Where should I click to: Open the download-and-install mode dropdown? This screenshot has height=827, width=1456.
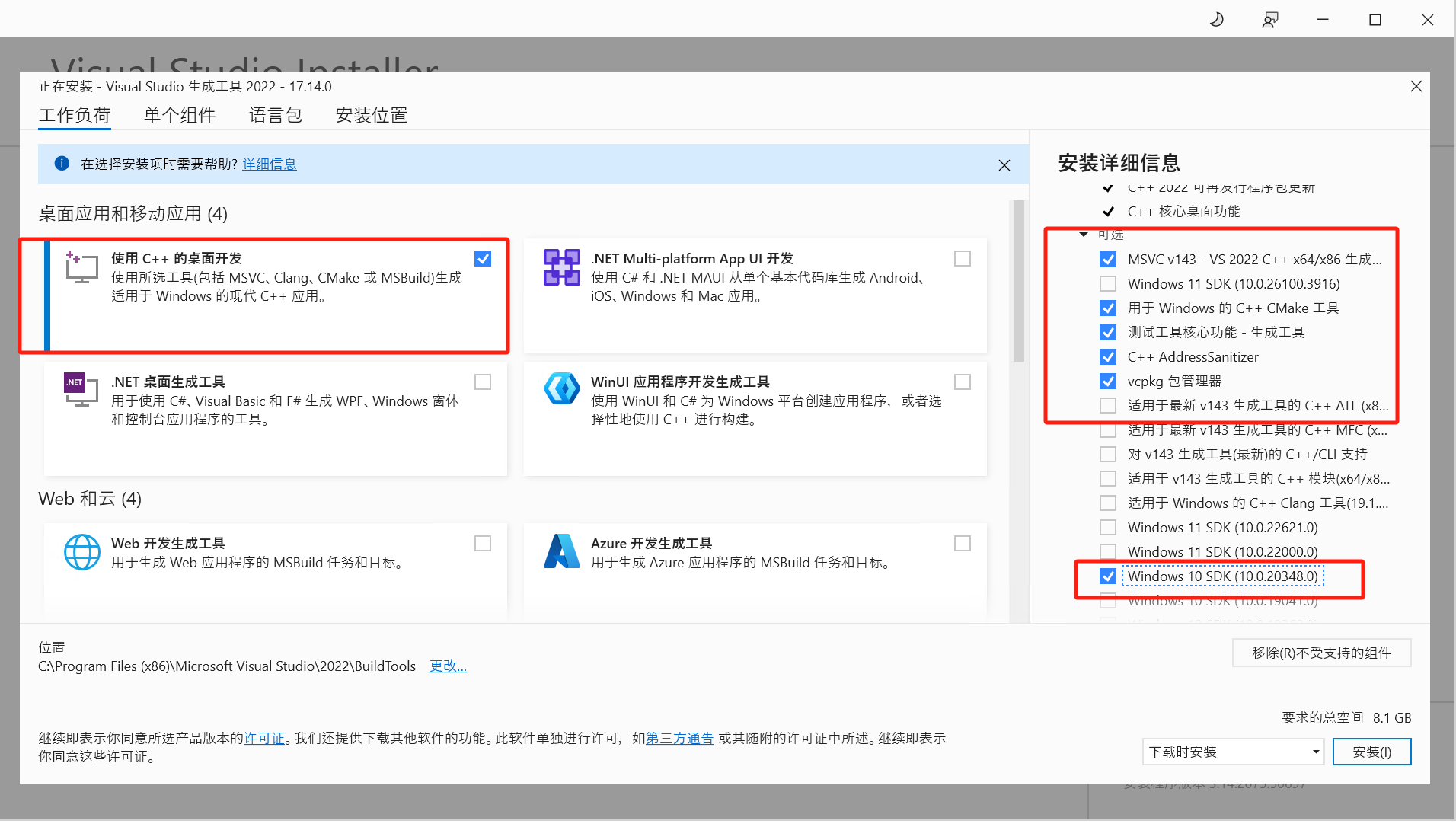pyautogui.click(x=1233, y=752)
